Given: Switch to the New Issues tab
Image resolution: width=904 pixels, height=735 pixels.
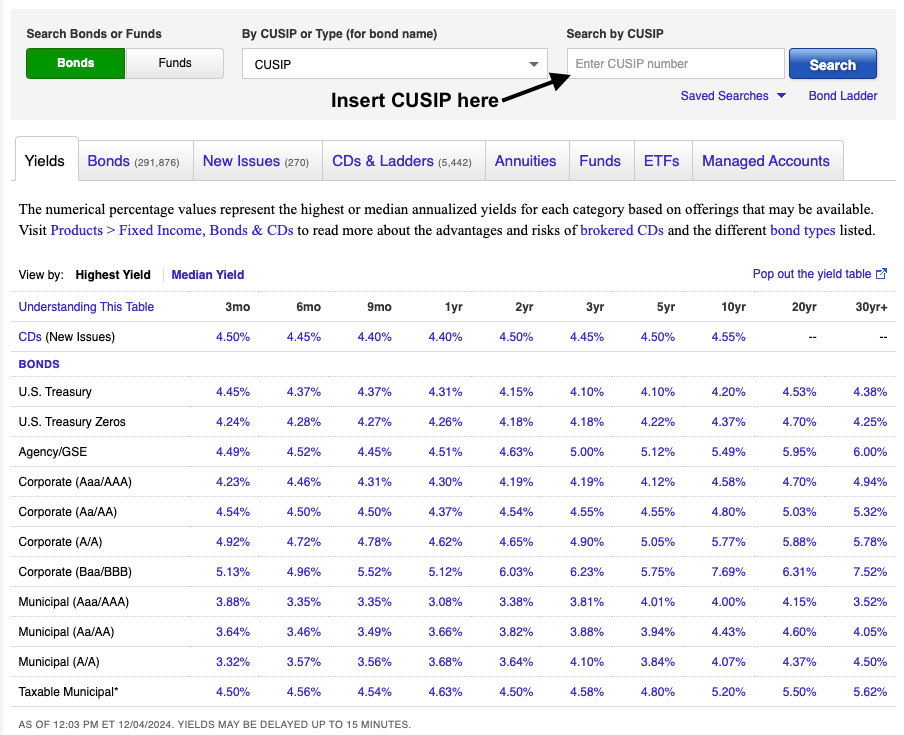Looking at the screenshot, I should coord(255,161).
